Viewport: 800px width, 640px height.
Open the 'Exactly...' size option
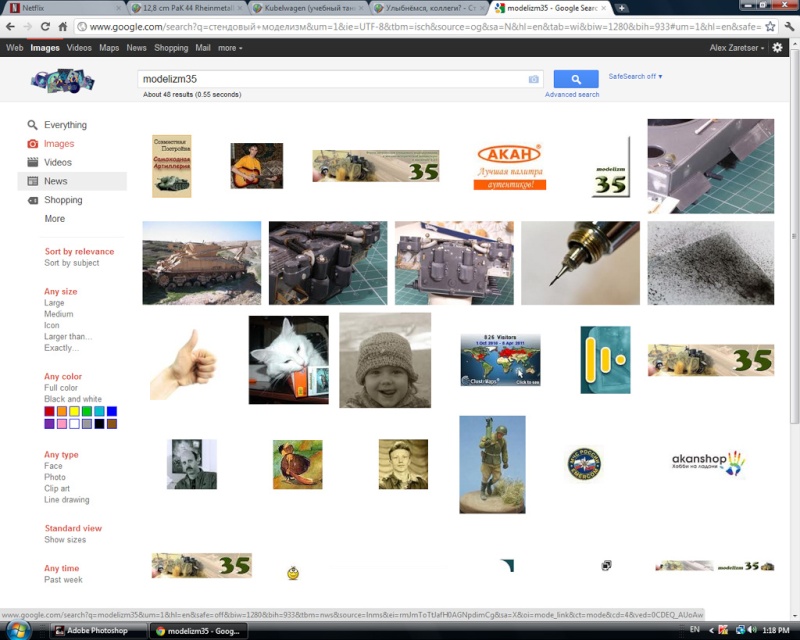click(x=61, y=348)
